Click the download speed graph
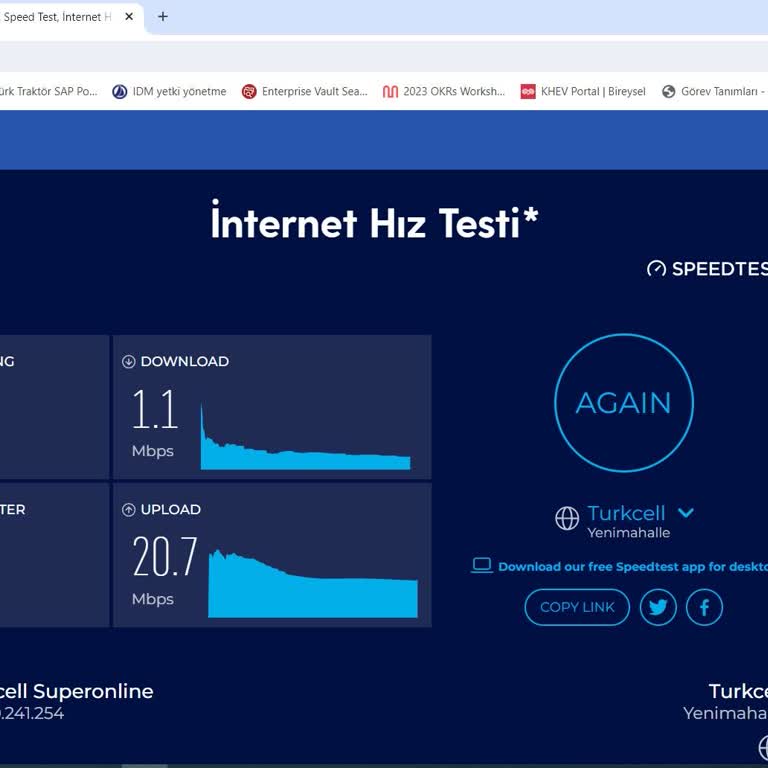 305,436
